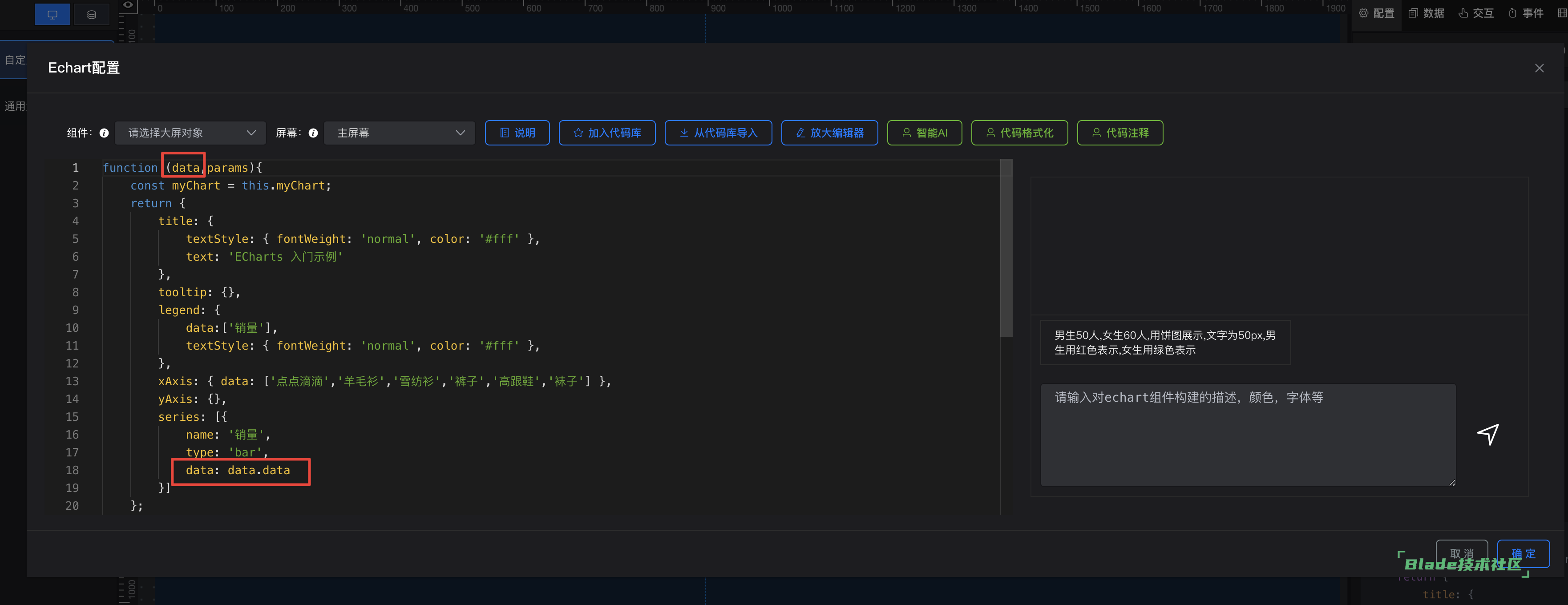Click line 18 data: data.data
The width and height of the screenshot is (1568, 605).
point(238,471)
